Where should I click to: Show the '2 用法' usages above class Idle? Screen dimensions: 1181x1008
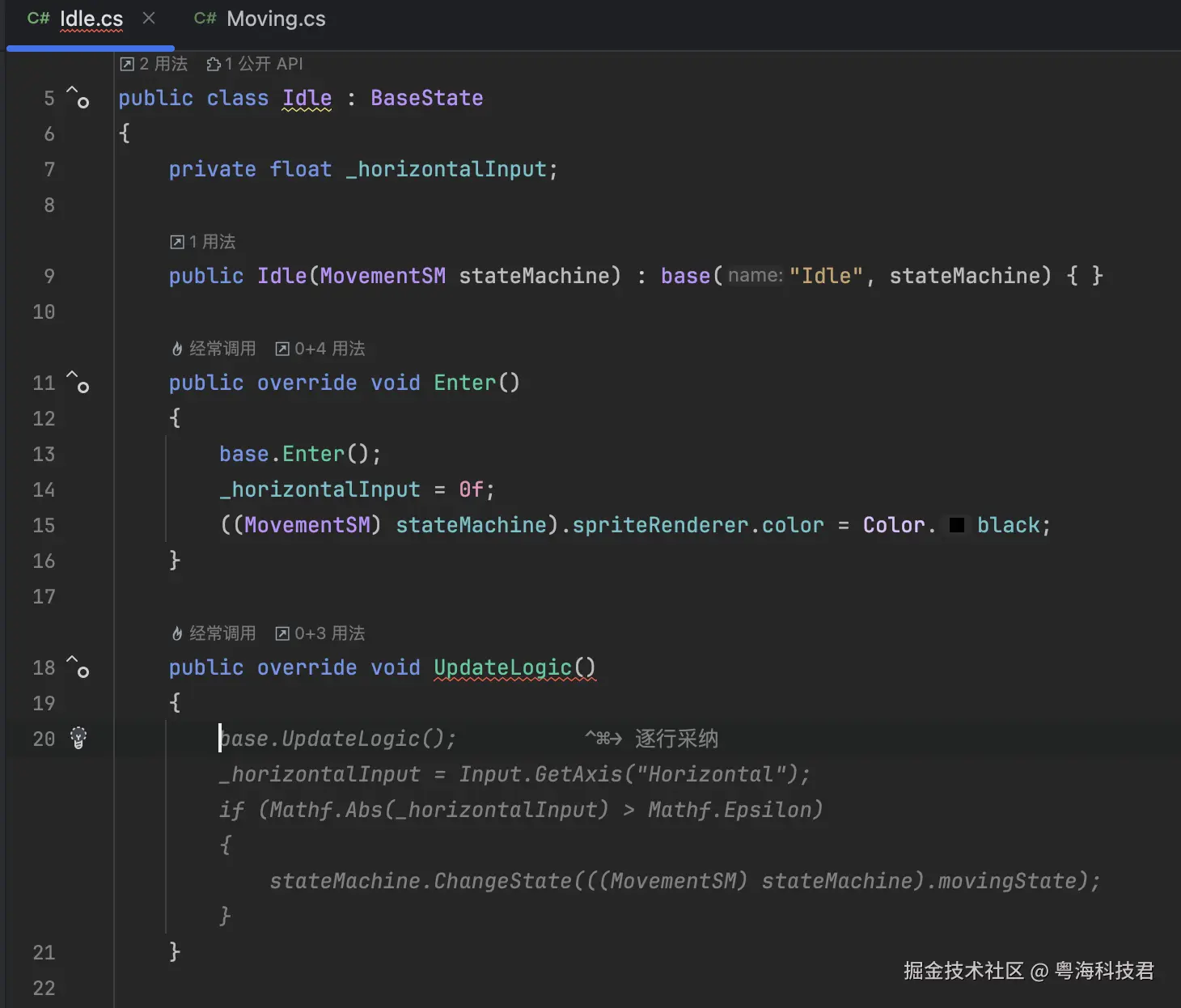[154, 64]
